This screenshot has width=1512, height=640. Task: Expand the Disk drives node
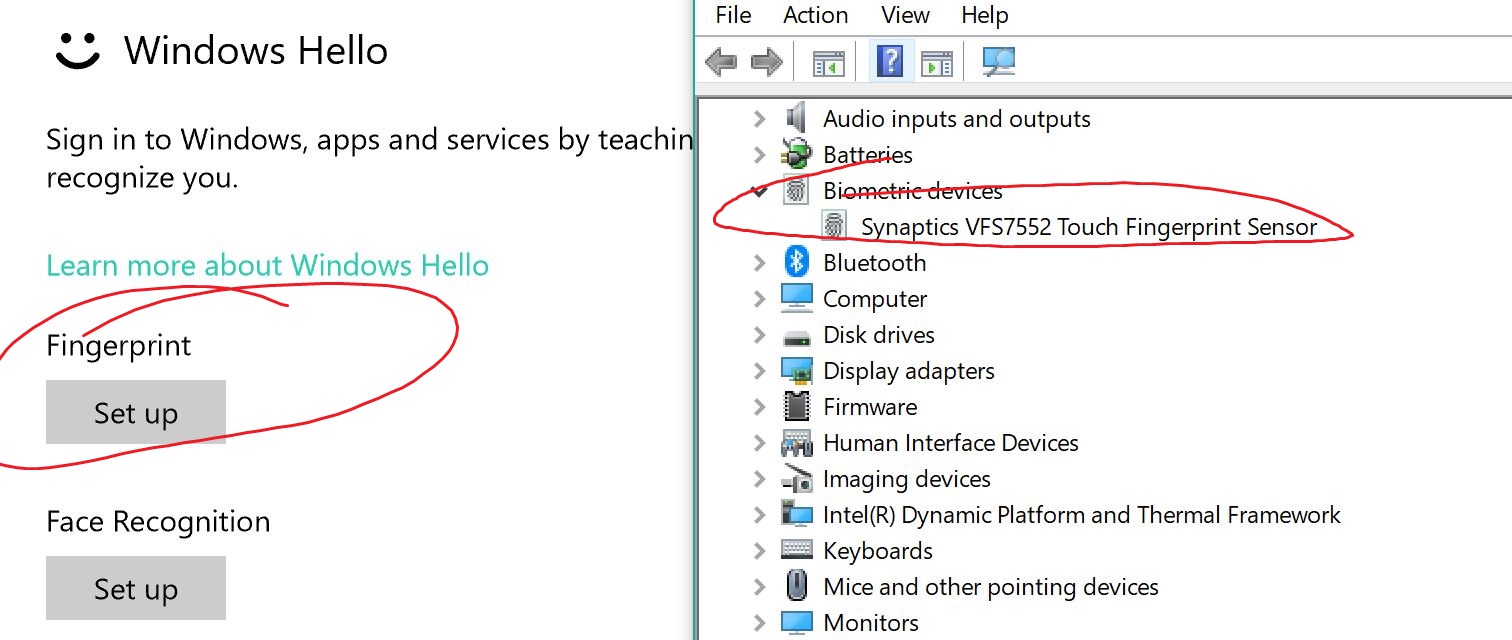[759, 335]
